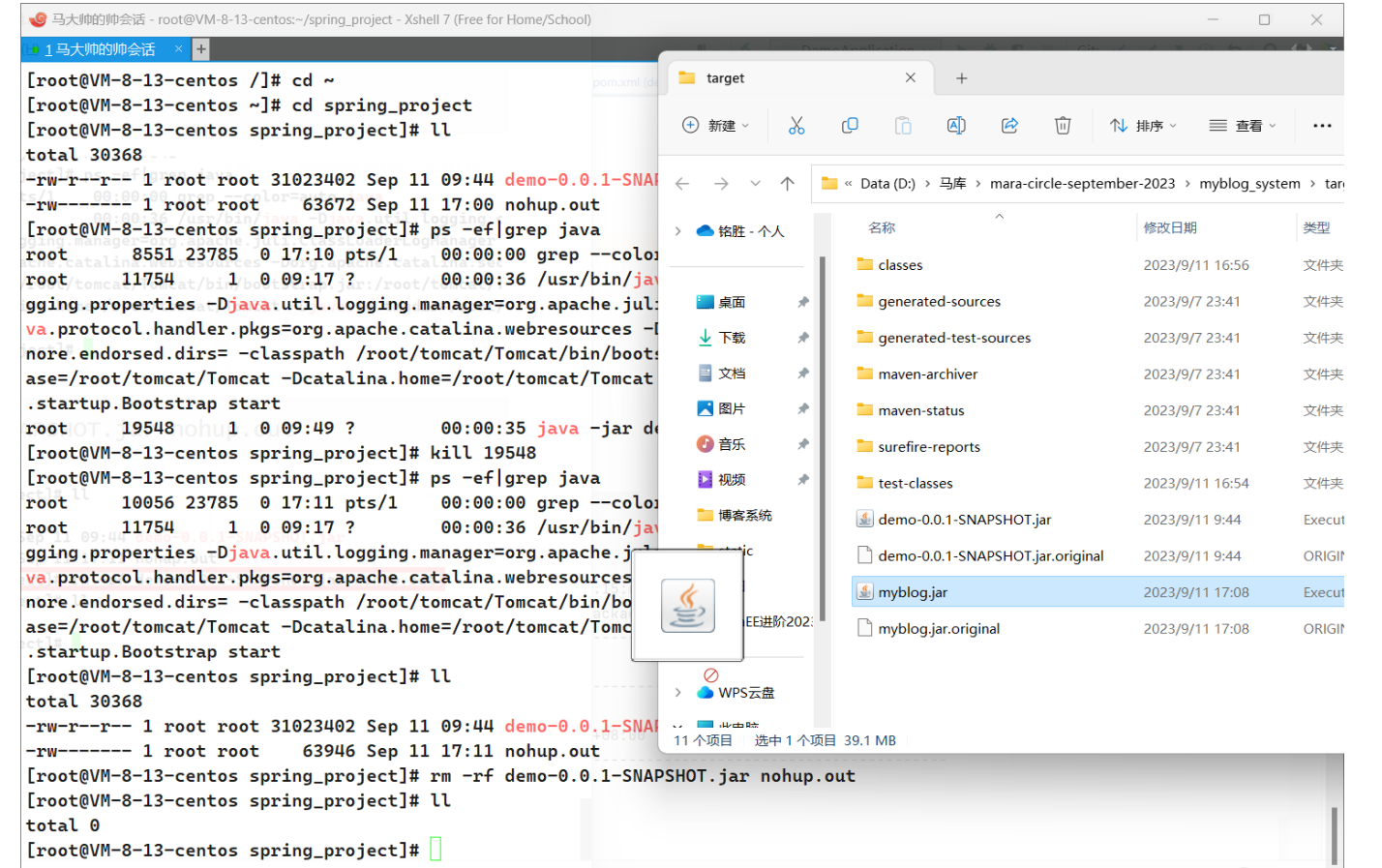Click the Paste icon in Explorer toolbar
This screenshot has width=1382, height=868.
coord(903,126)
